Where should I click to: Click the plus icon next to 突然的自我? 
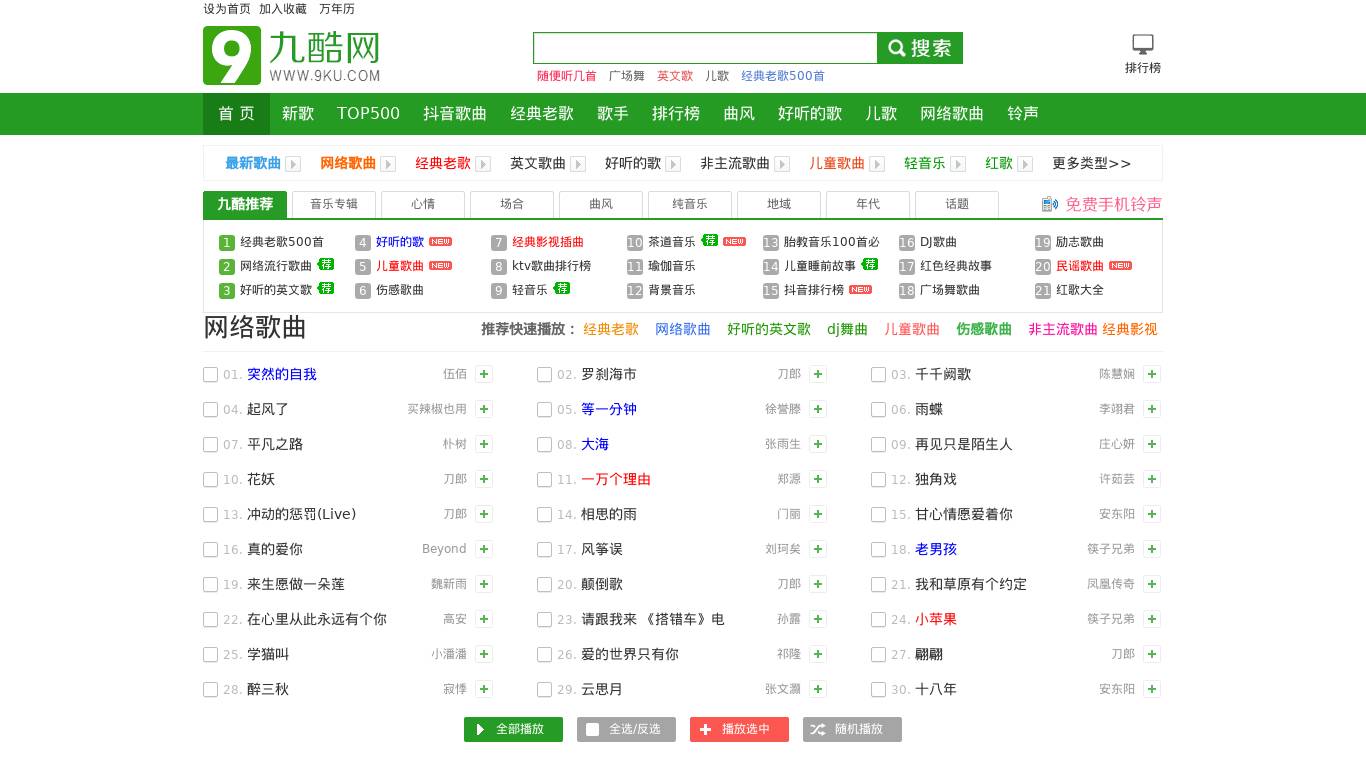pos(484,374)
